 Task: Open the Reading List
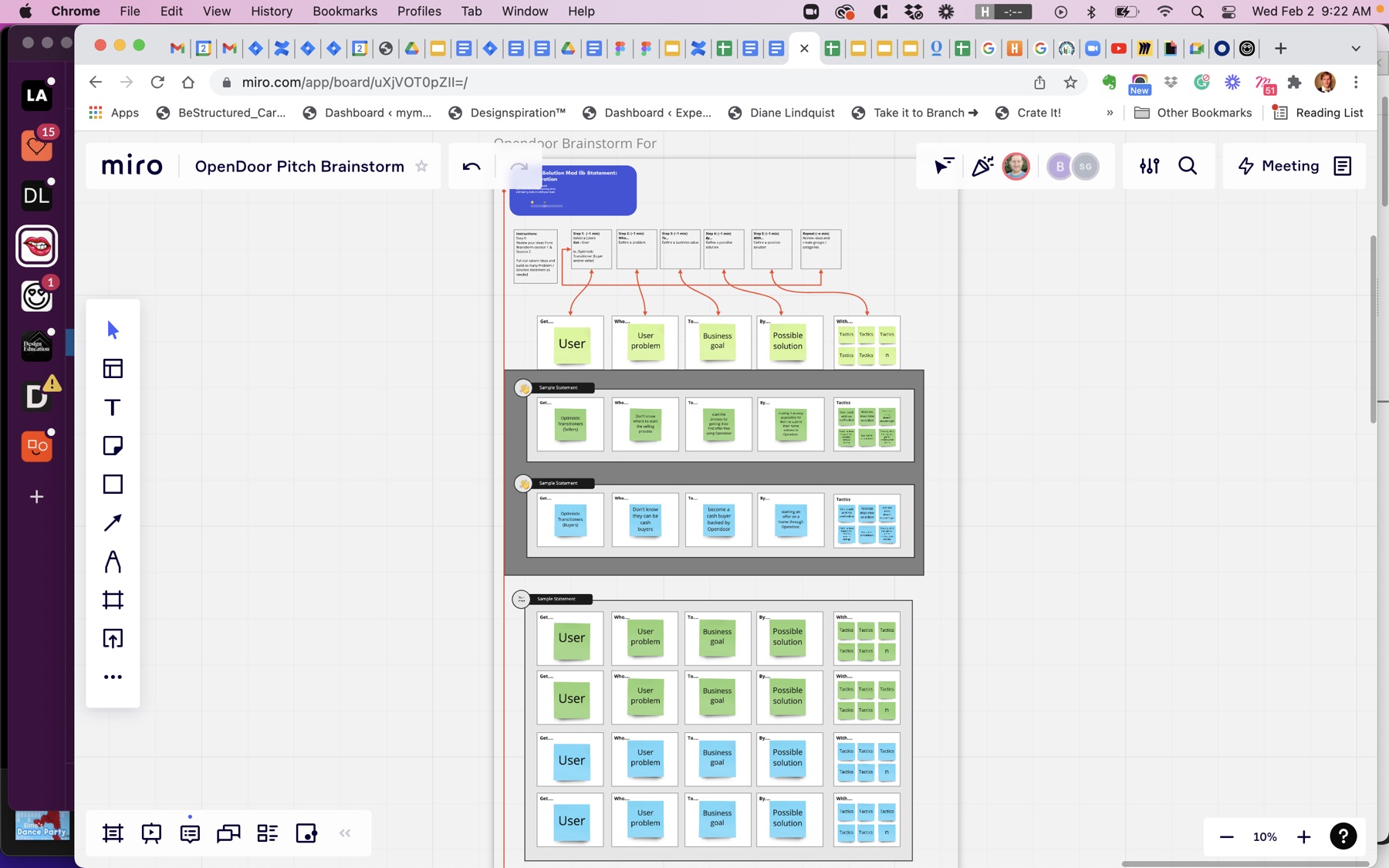coord(1318,113)
